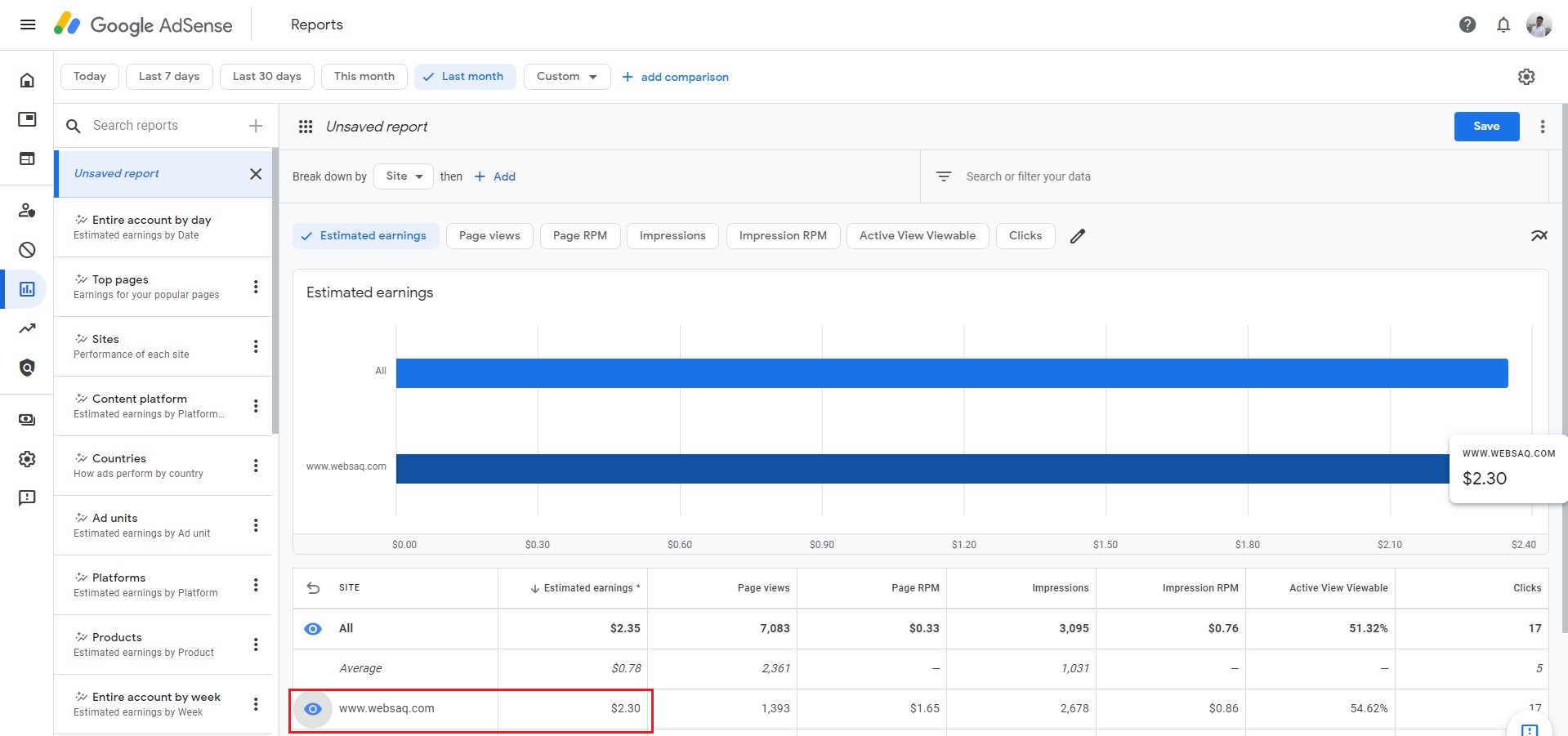Select the This month range
Viewport: 1568px width, 736px height.
click(364, 77)
